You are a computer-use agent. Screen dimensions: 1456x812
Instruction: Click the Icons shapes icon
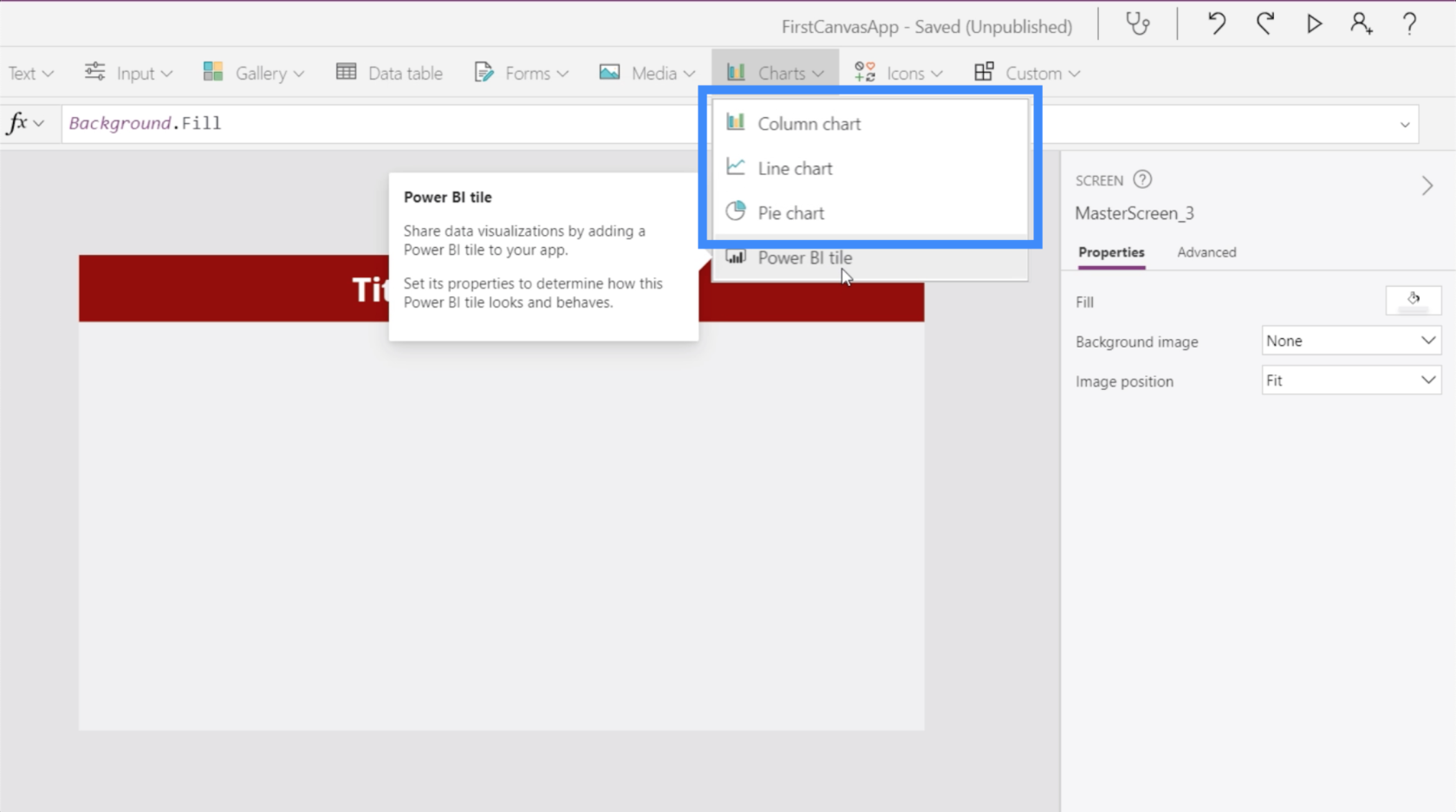click(865, 72)
